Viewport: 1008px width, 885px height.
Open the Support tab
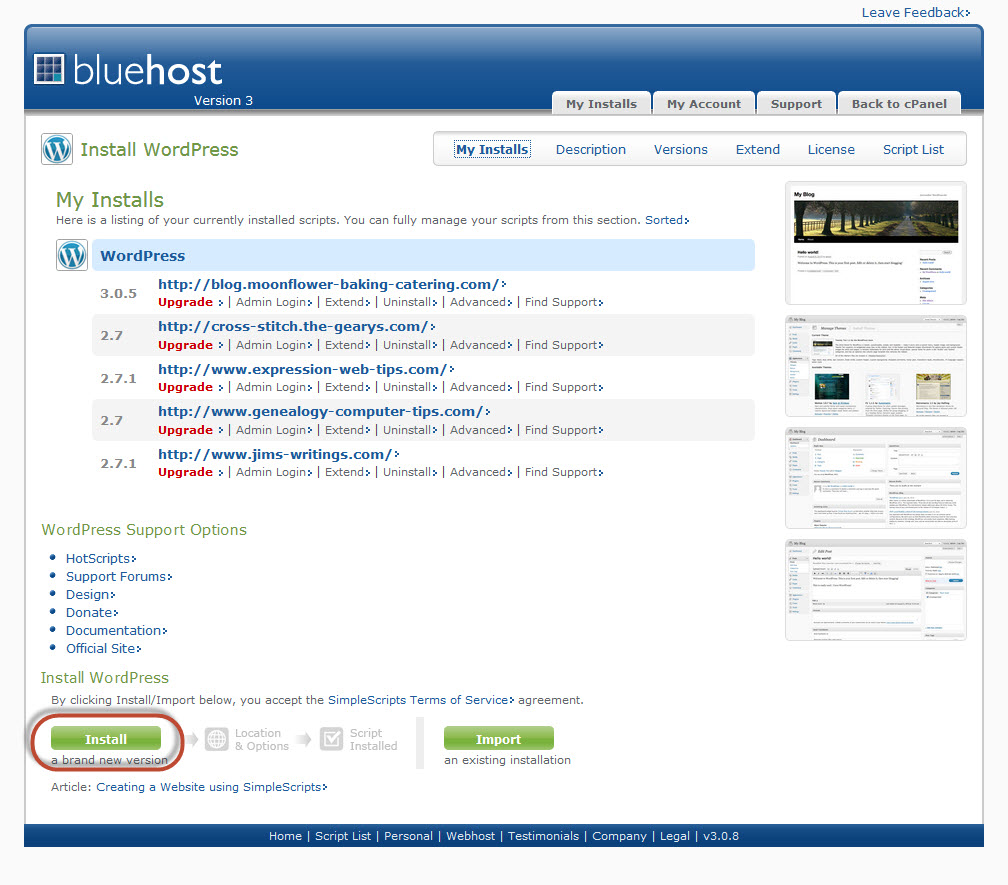pyautogui.click(x=796, y=103)
